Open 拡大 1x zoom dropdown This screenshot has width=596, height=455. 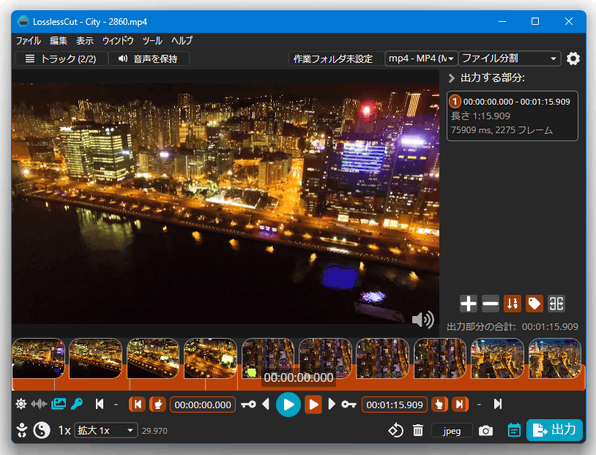[x=106, y=430]
